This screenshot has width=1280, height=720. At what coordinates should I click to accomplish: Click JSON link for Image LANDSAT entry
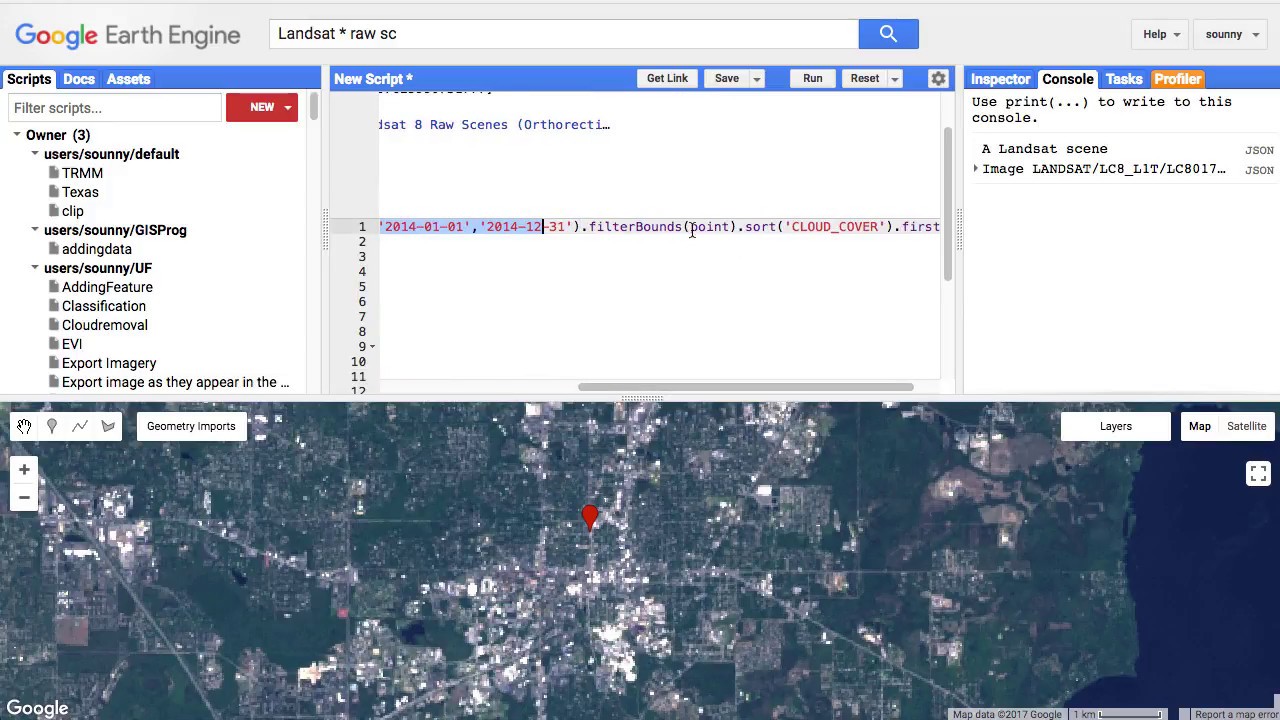1259,170
